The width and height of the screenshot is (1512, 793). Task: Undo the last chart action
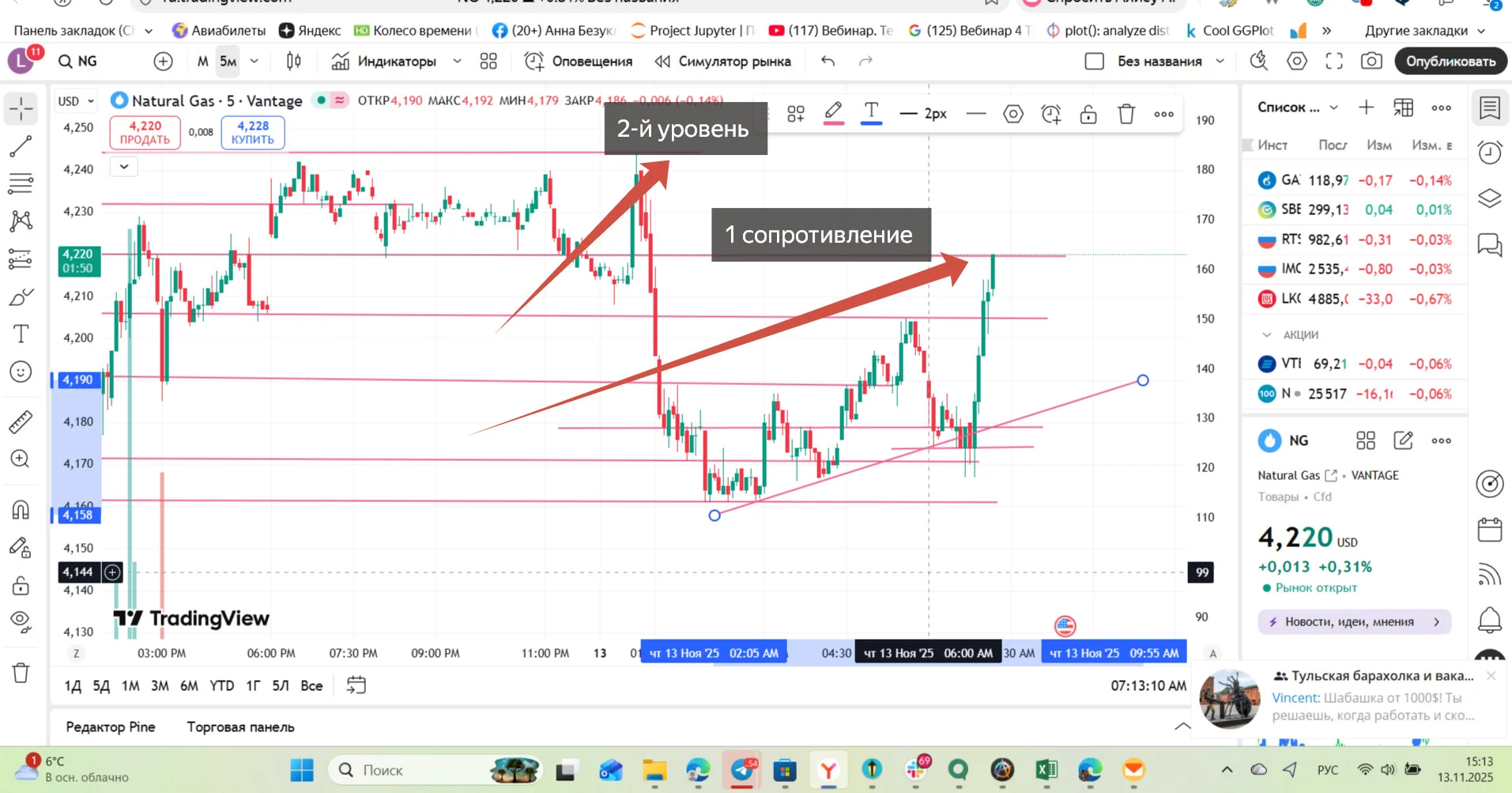point(828,61)
